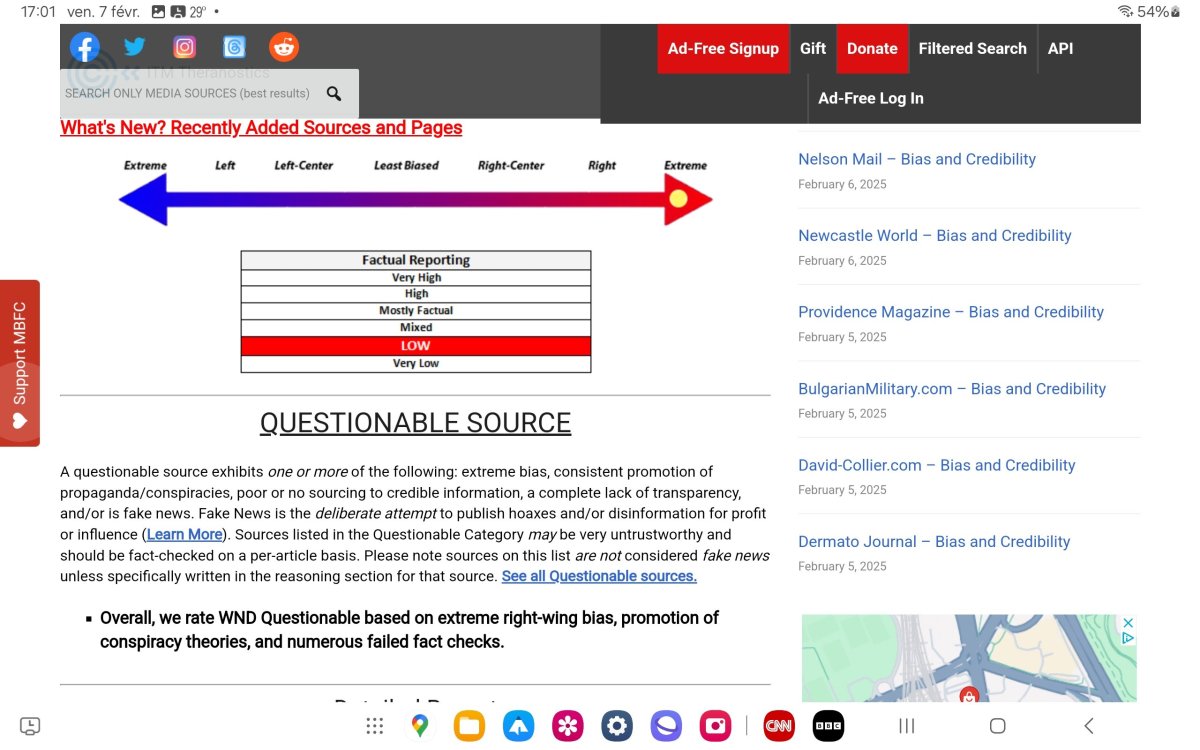Click the Donate menu button
The width and height of the screenshot is (1200, 750).
(x=872, y=49)
